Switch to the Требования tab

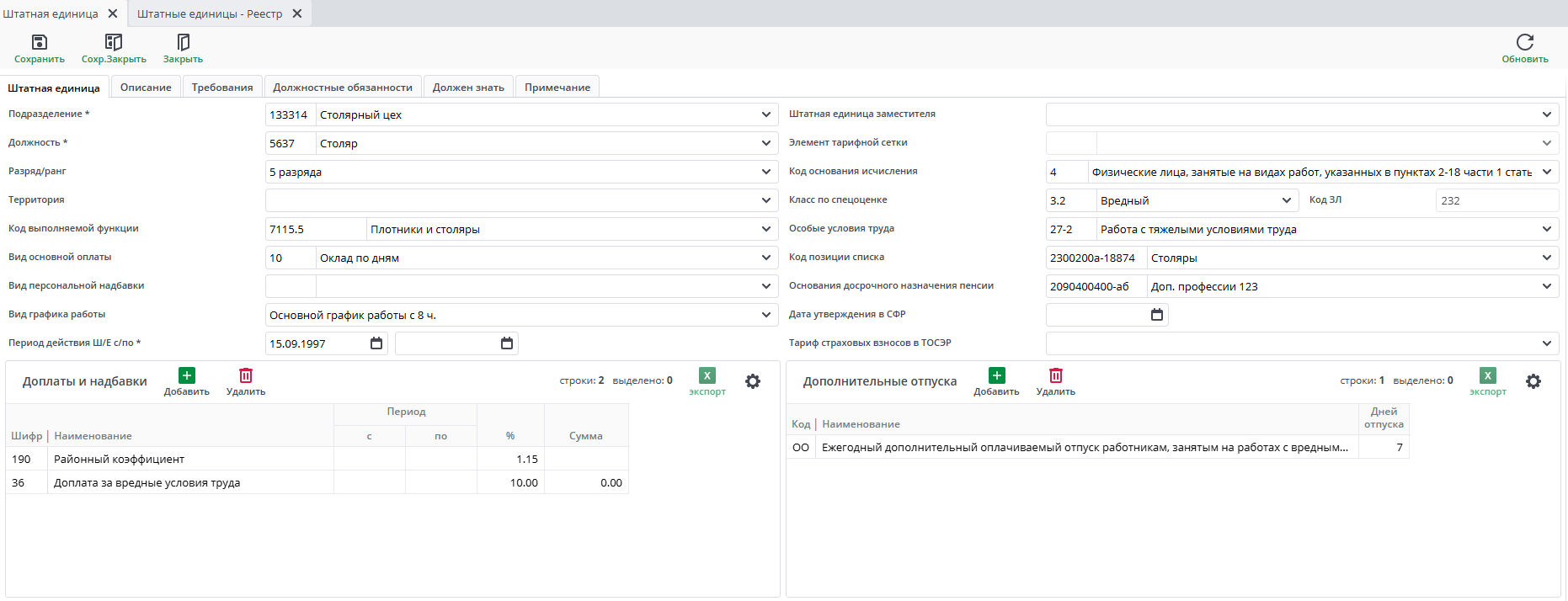pyautogui.click(x=222, y=88)
